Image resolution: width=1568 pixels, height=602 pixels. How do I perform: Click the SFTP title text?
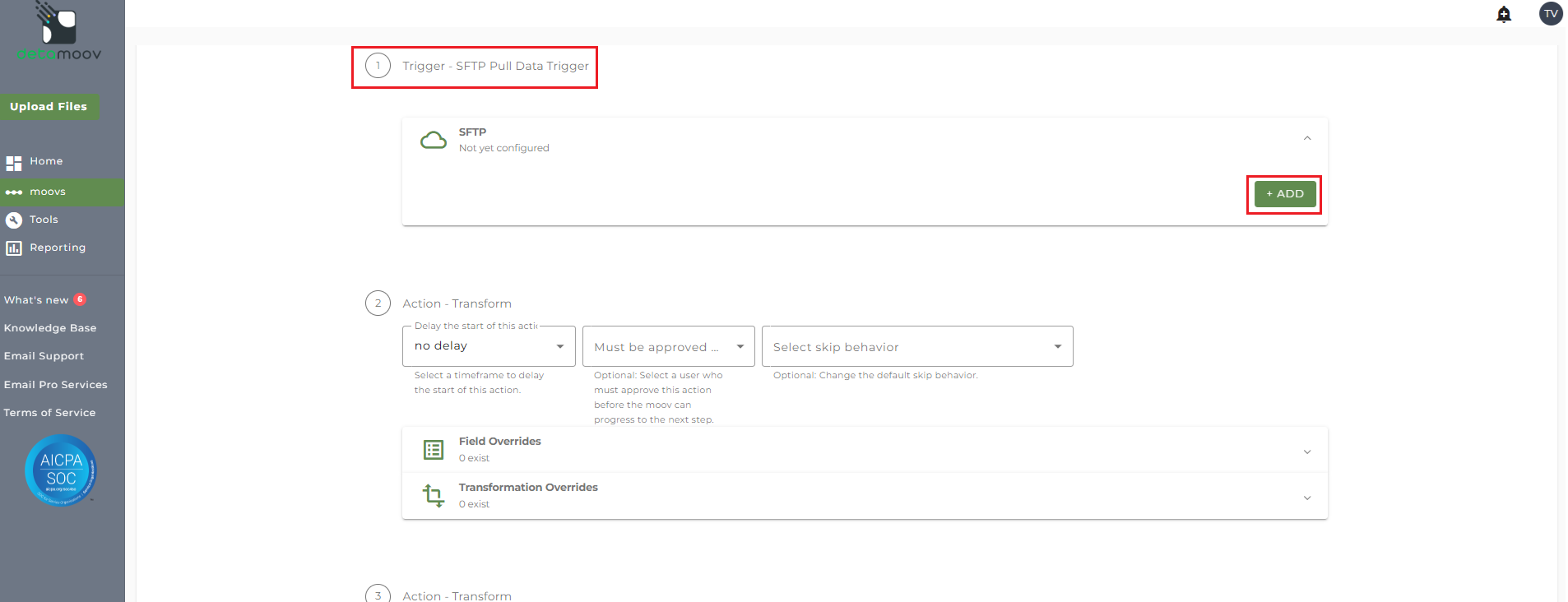(472, 132)
